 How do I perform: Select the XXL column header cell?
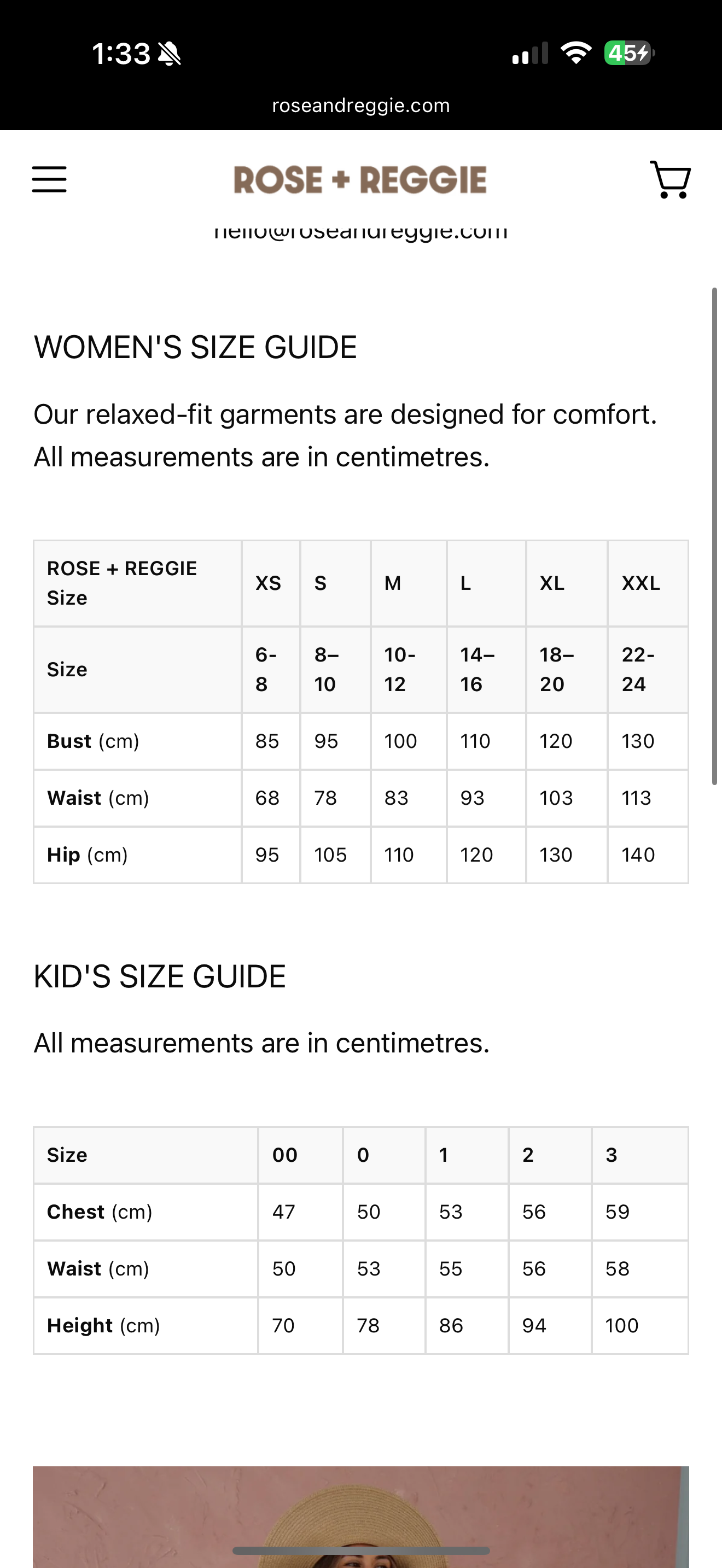pos(647,583)
